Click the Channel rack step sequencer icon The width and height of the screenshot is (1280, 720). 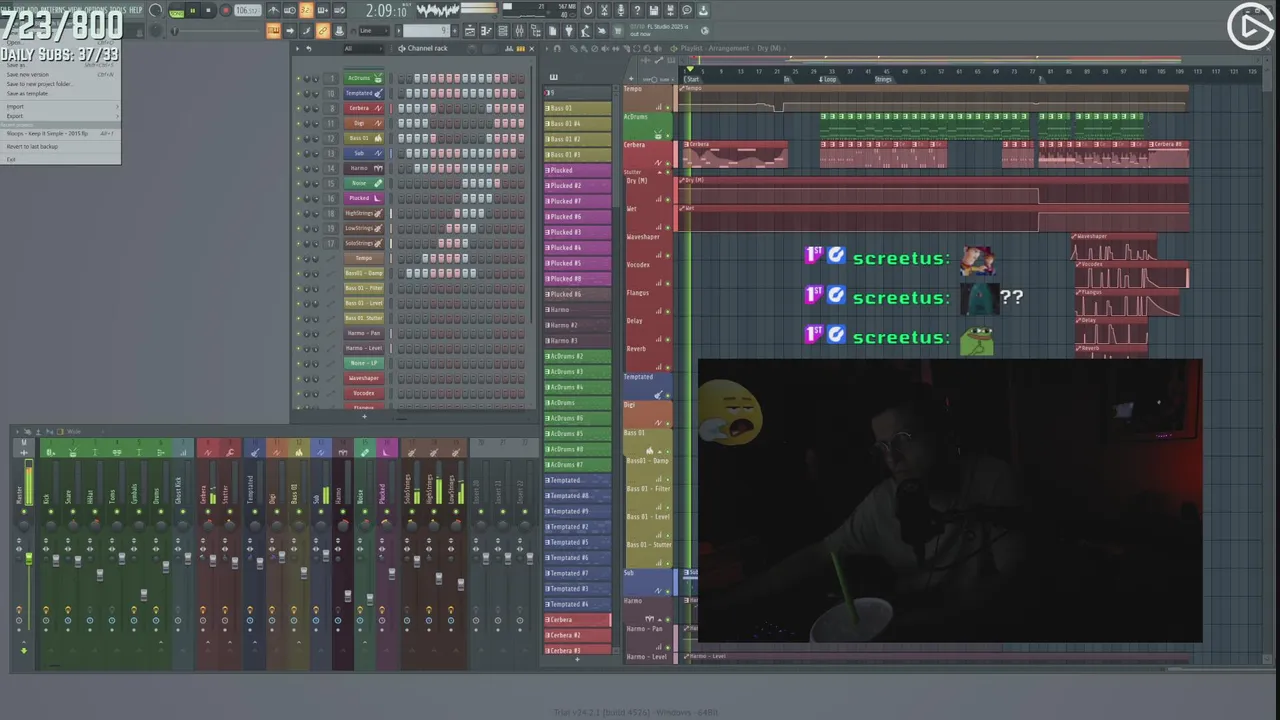click(520, 48)
